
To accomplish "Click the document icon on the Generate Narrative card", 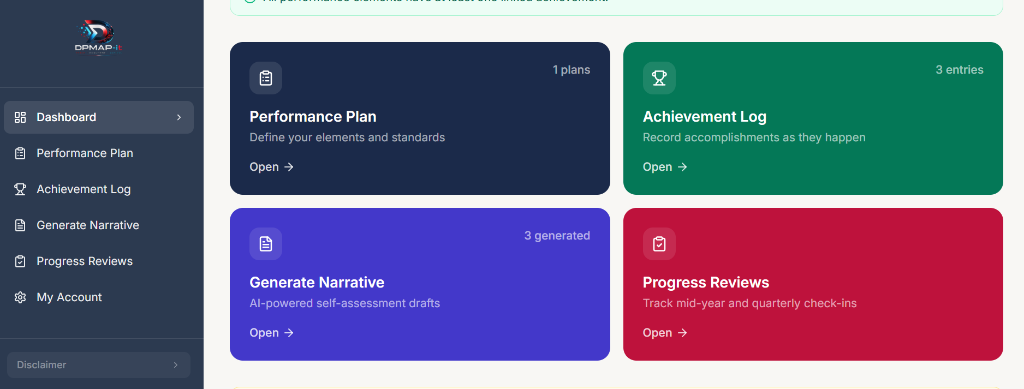I will [266, 244].
